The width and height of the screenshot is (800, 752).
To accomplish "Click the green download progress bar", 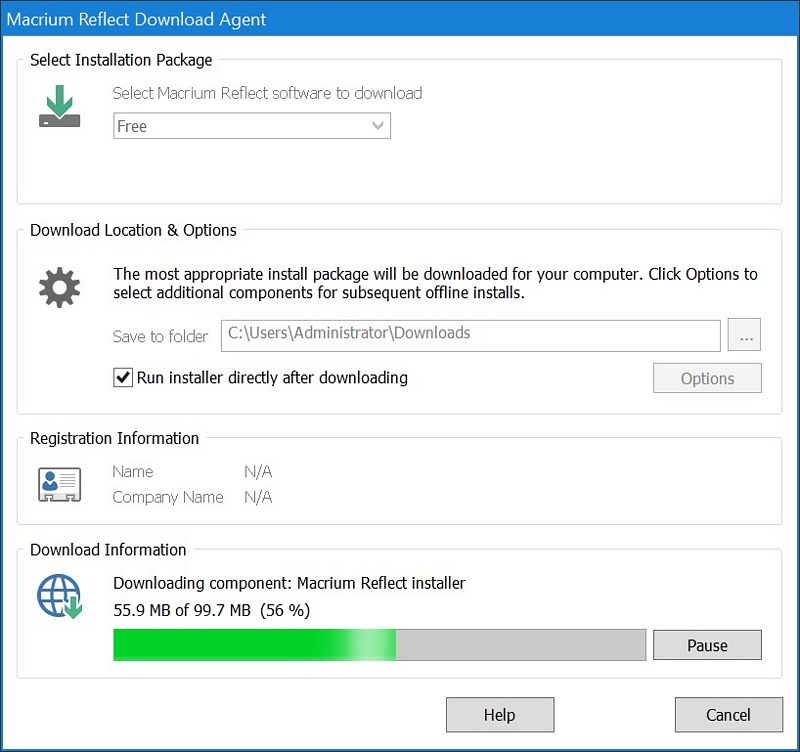I will pos(379,645).
